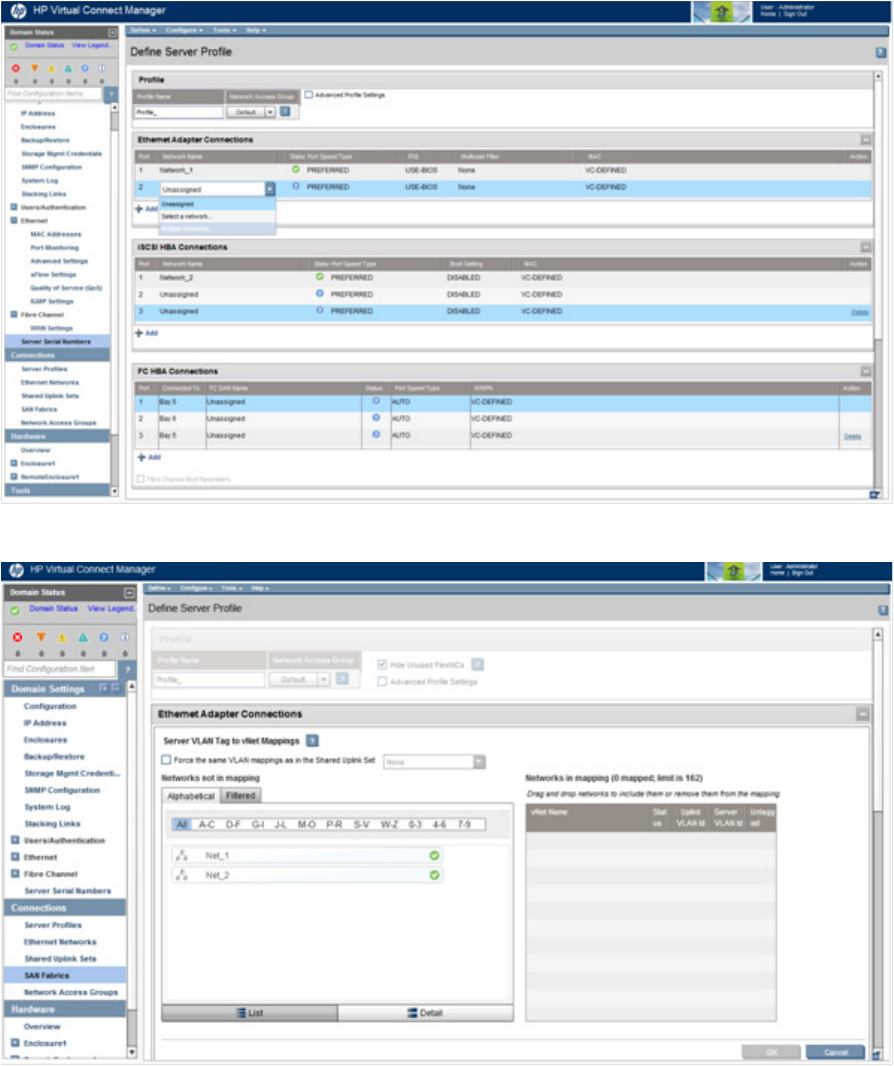Open help for Server VLAN Tag to vNet Mappings

click(x=312, y=740)
